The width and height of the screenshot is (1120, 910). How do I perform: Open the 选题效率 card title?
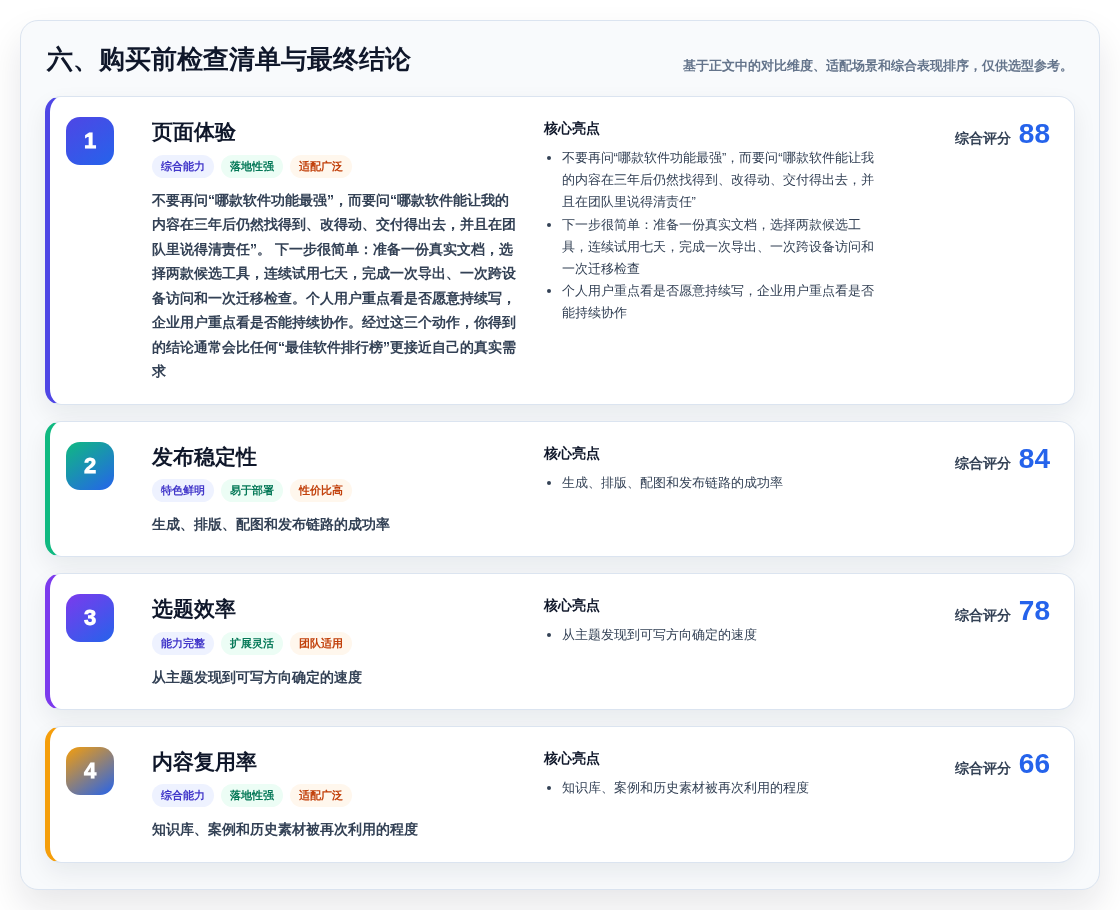194,609
